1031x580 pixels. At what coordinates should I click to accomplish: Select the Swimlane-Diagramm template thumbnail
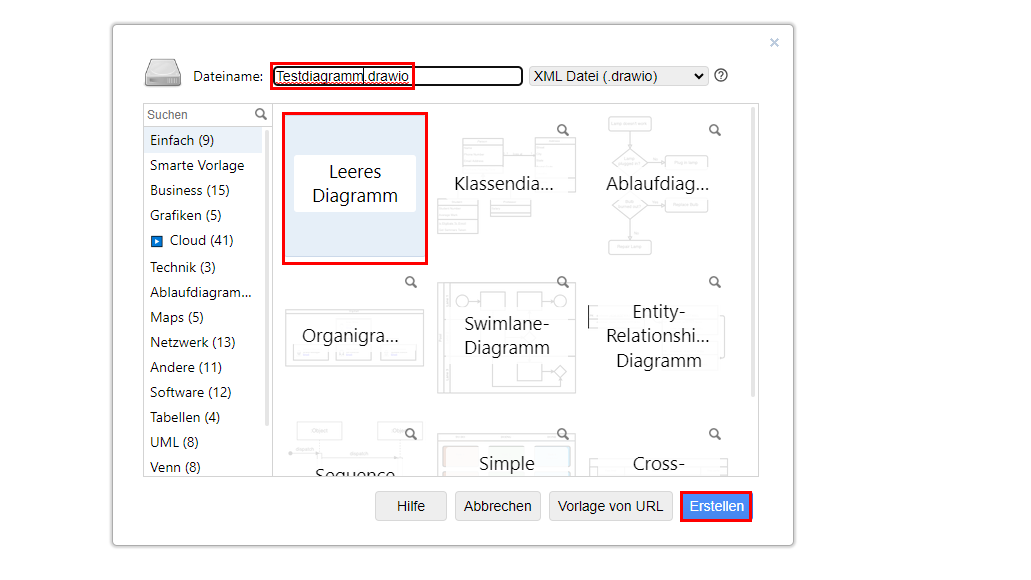click(506, 335)
